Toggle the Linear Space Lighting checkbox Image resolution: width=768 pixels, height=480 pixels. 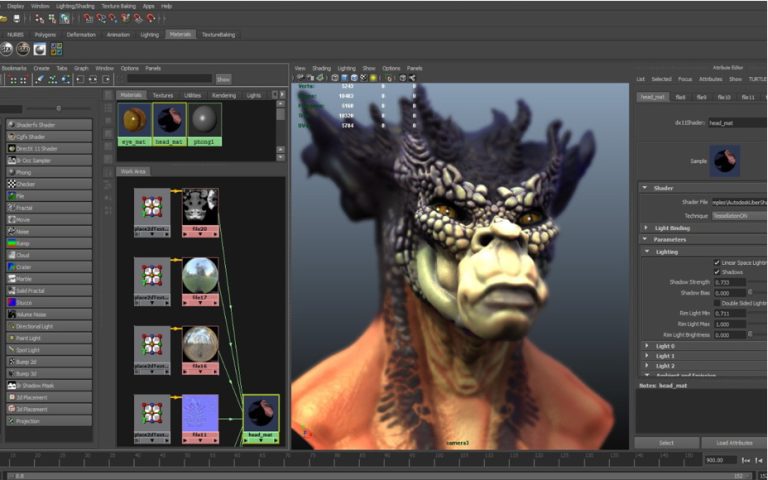click(x=717, y=263)
